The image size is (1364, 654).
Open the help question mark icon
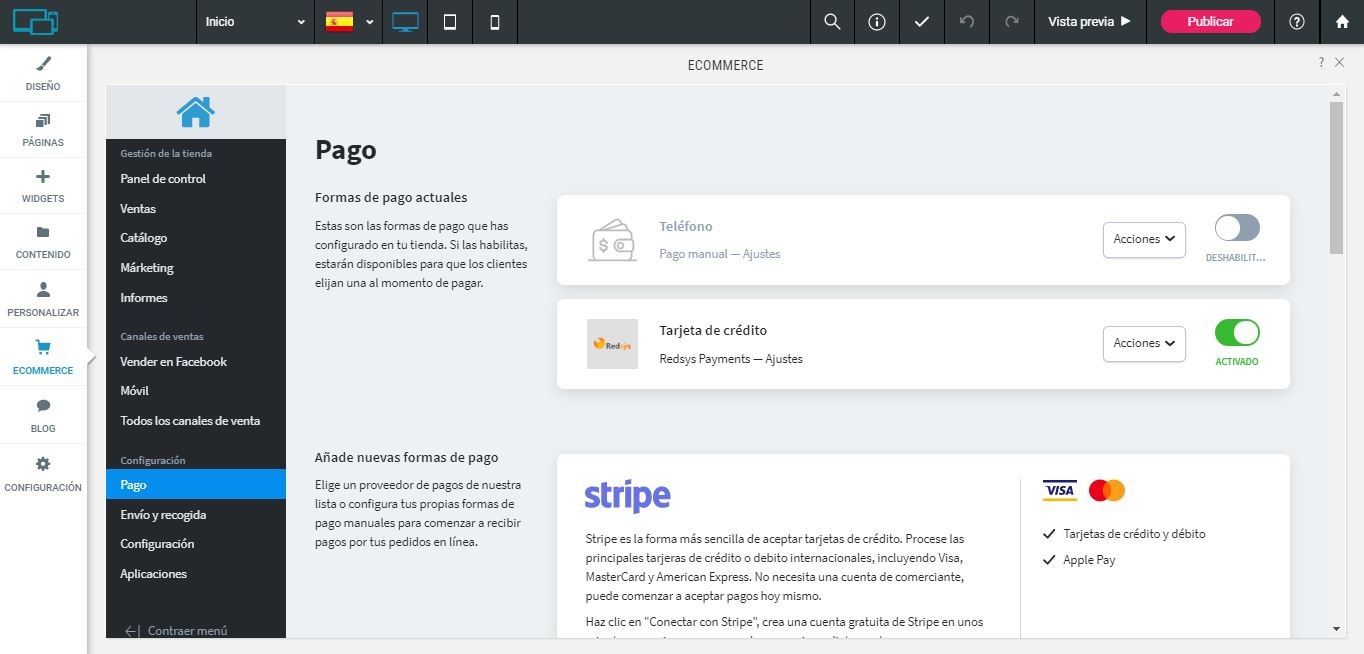coord(1297,22)
